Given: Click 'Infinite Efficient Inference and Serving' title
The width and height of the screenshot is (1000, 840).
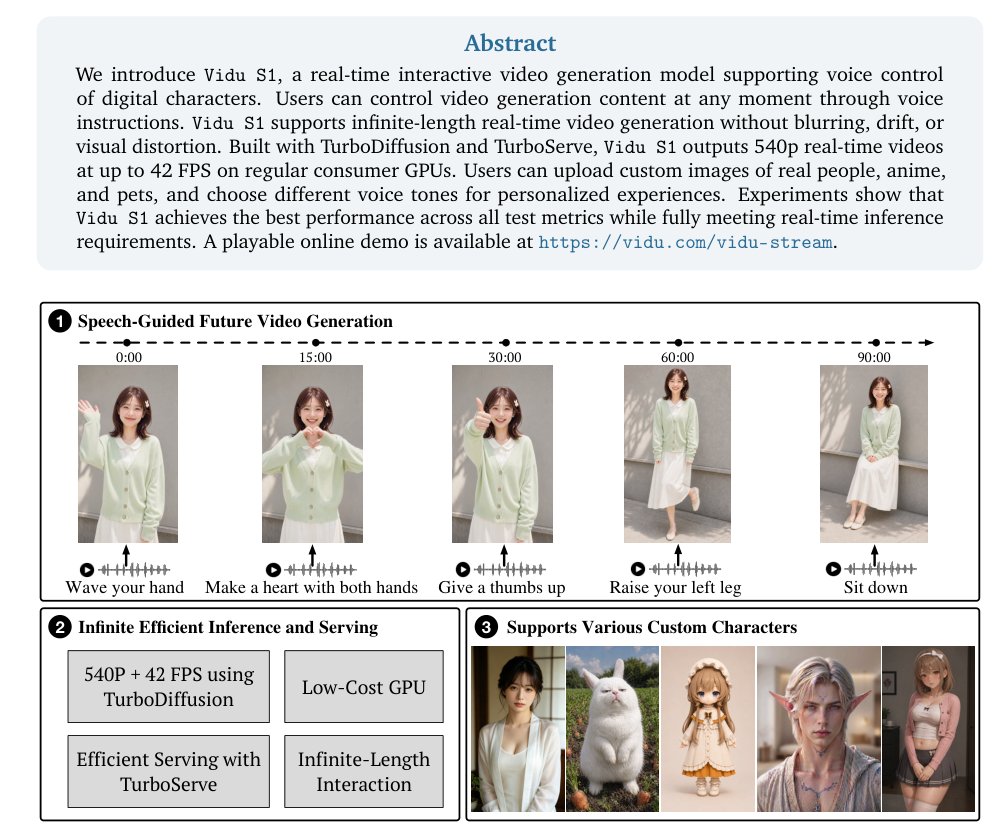Looking at the screenshot, I should [x=228, y=628].
